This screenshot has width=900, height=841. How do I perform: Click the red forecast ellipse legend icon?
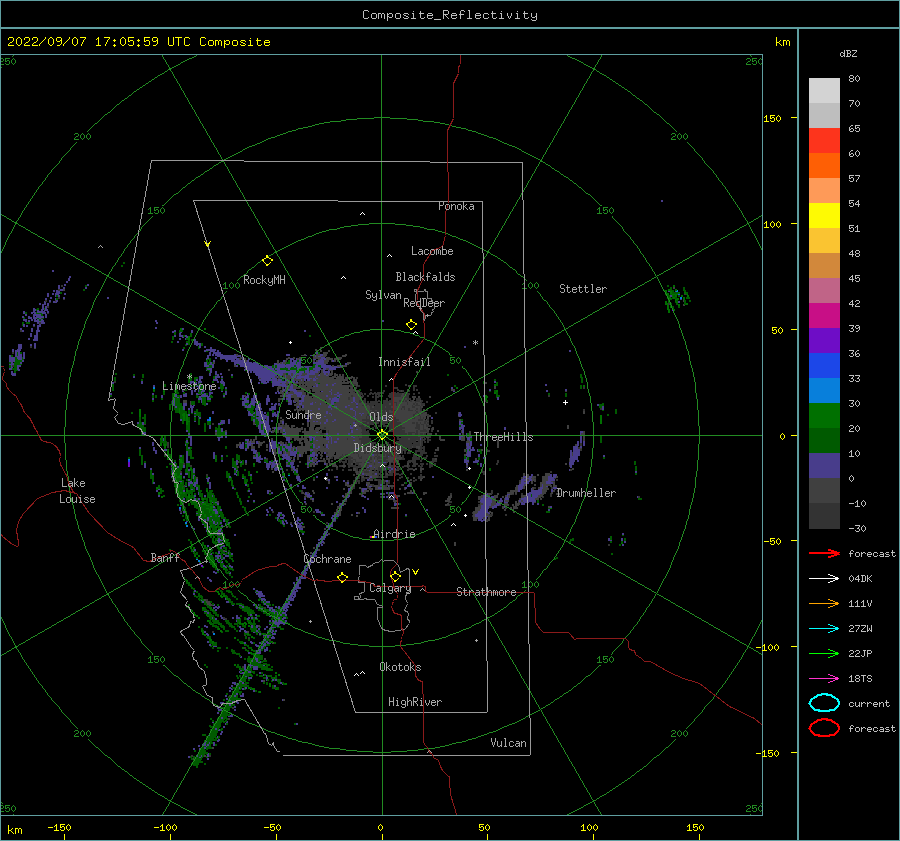(824, 728)
